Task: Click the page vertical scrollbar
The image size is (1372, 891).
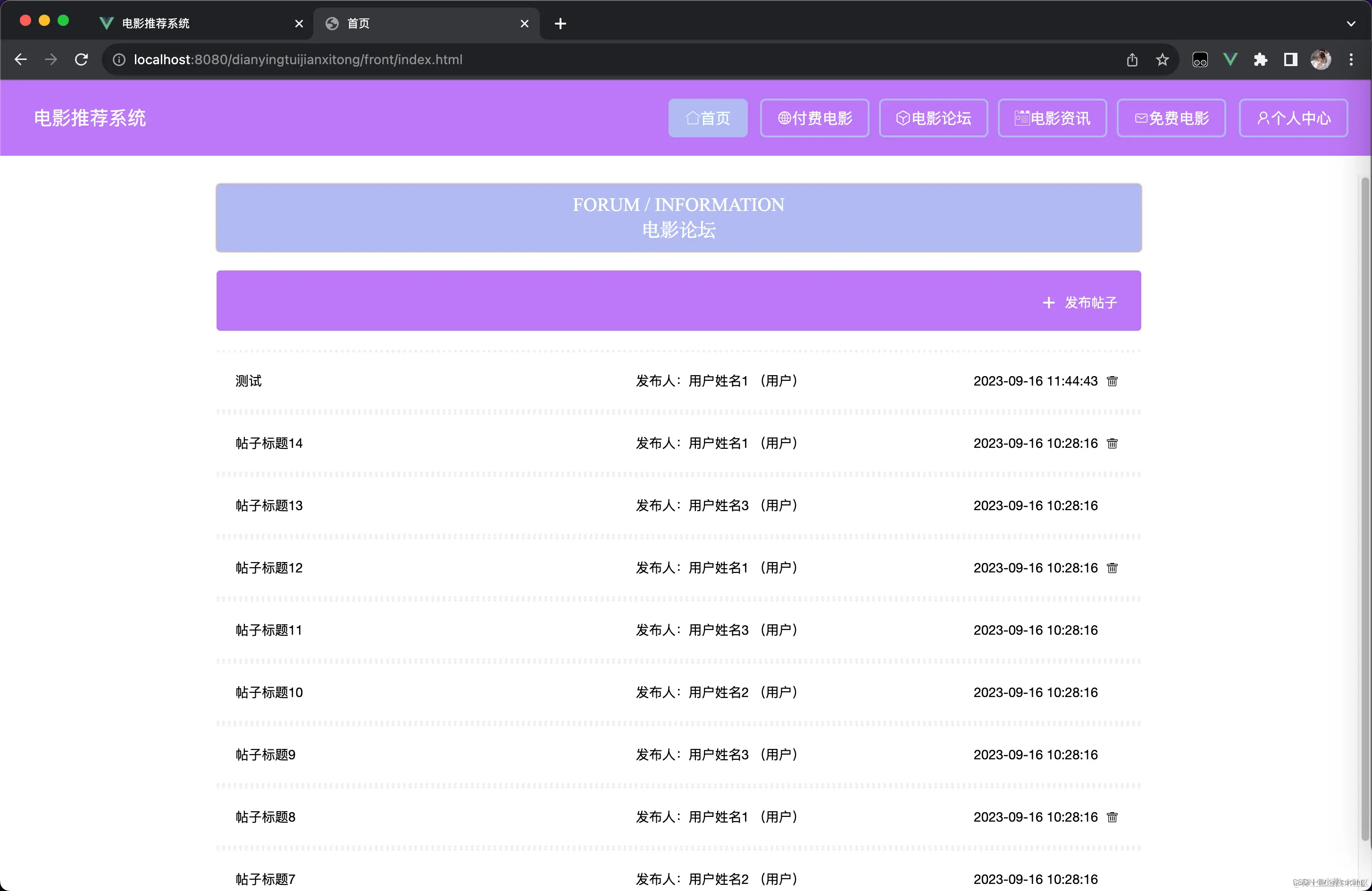Action: [x=1364, y=507]
